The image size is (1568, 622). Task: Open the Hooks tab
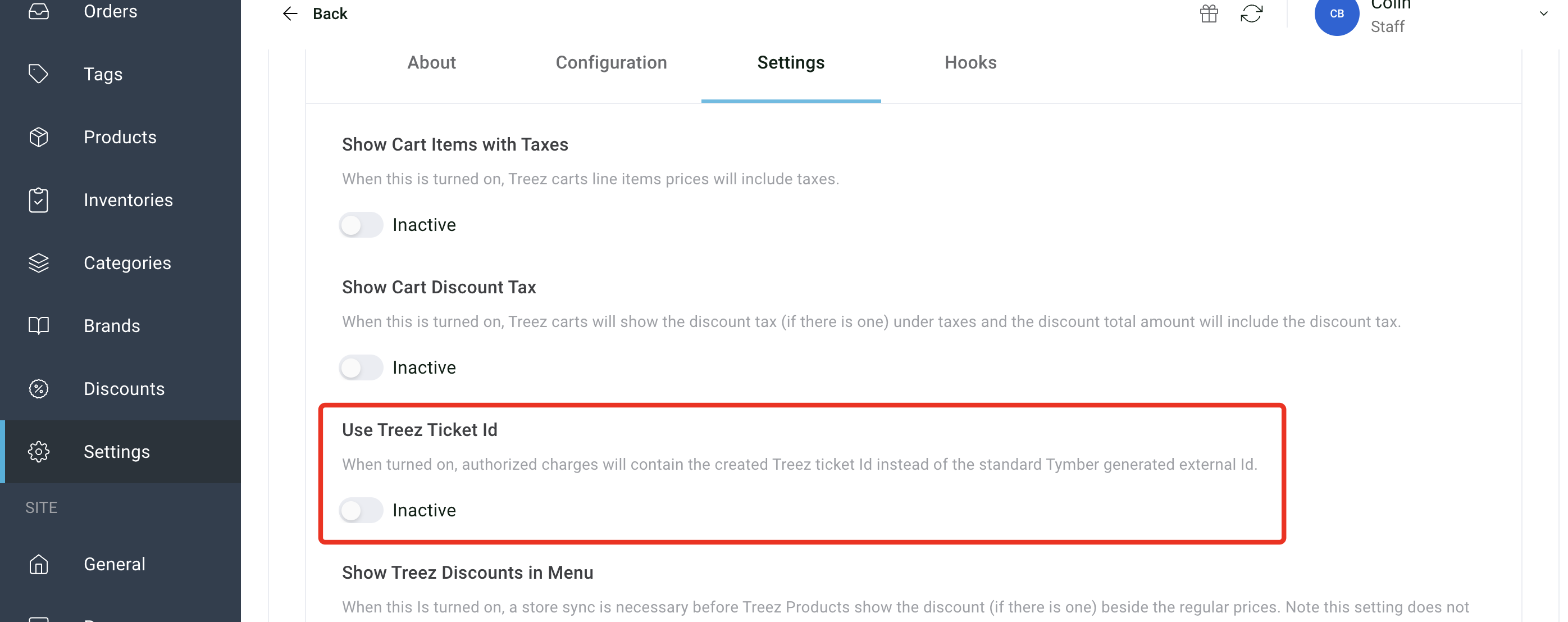pyautogui.click(x=970, y=63)
